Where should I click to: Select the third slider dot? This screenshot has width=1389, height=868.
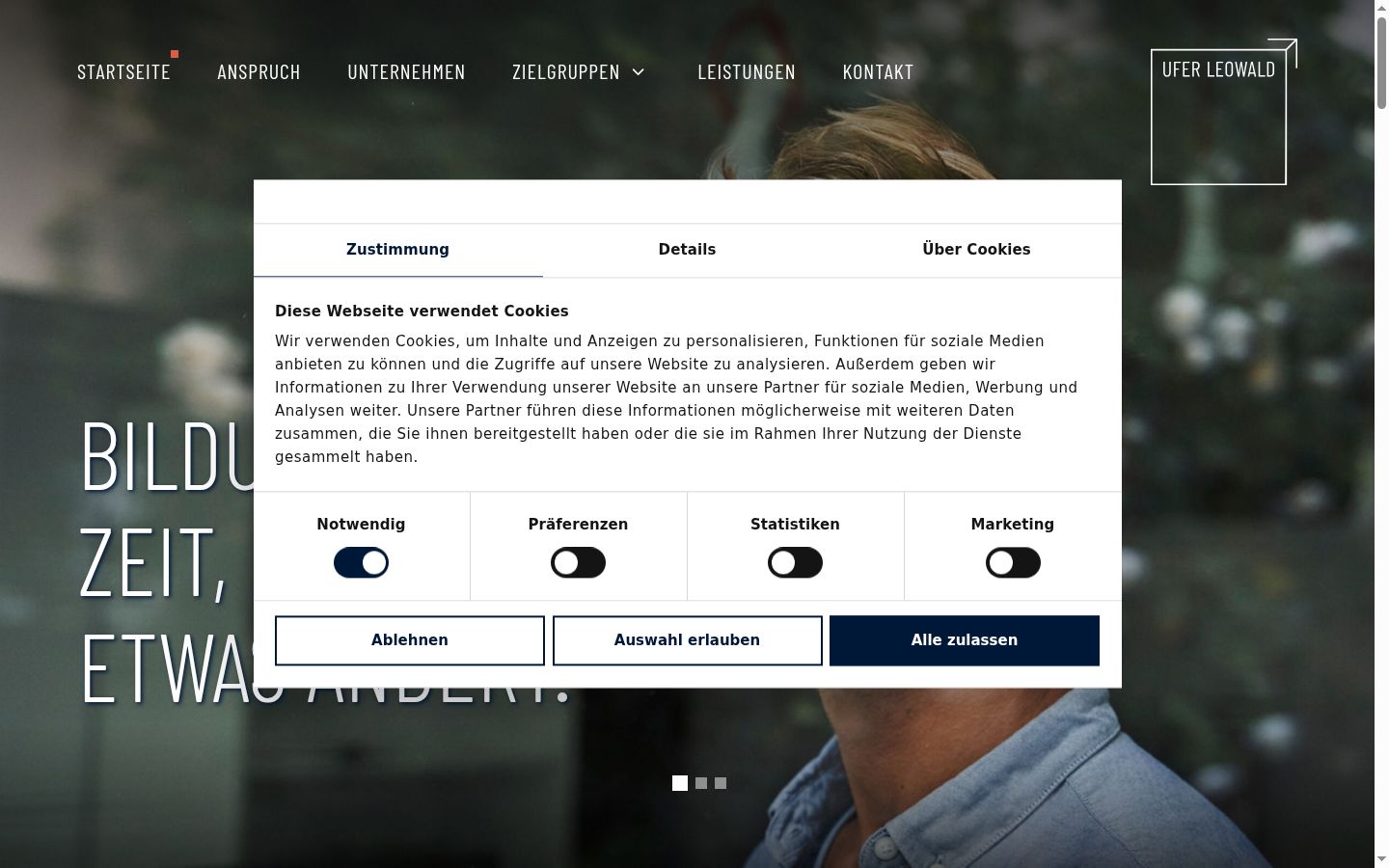(721, 783)
